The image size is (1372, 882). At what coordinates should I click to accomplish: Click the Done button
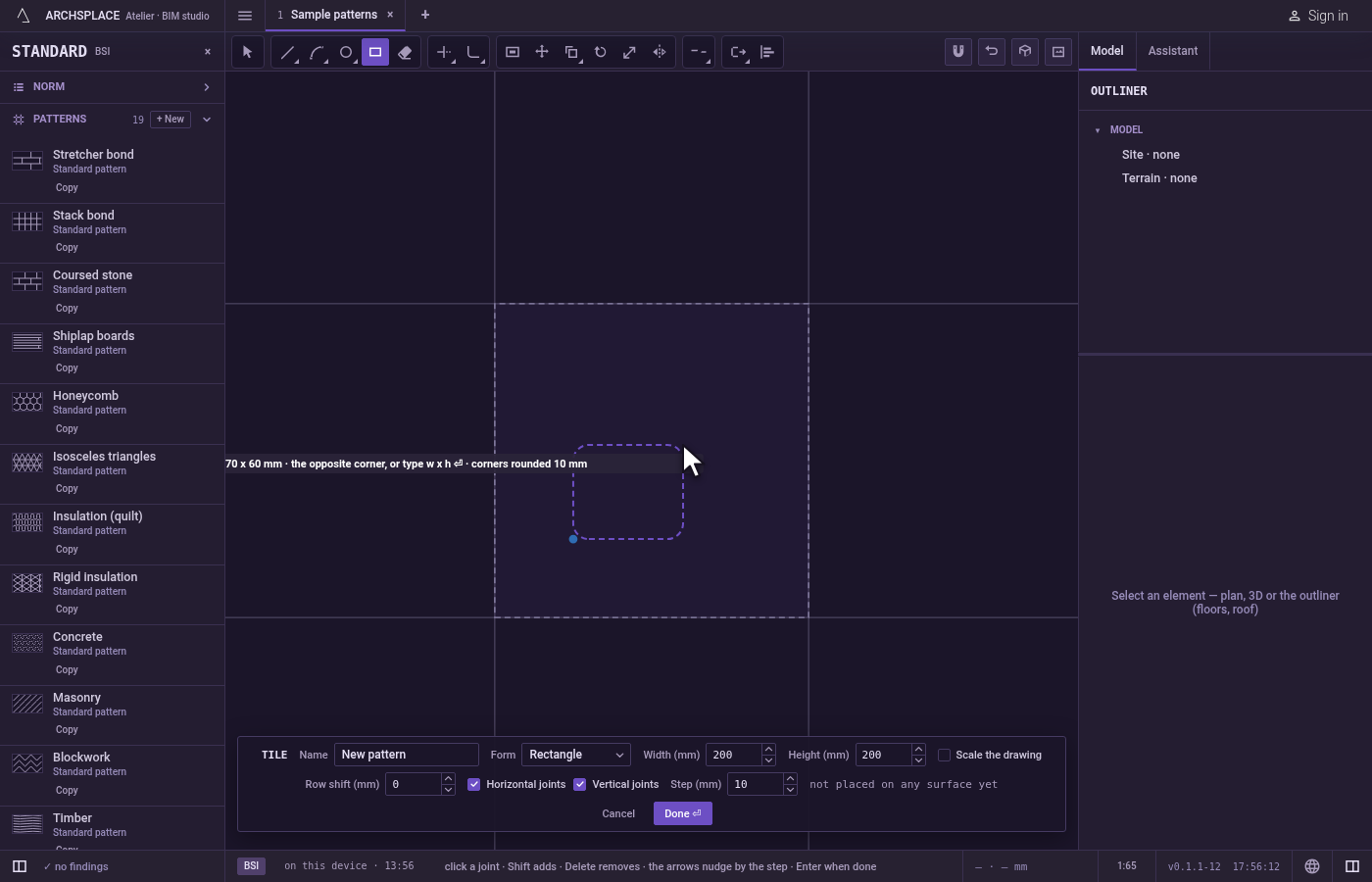[x=683, y=813]
